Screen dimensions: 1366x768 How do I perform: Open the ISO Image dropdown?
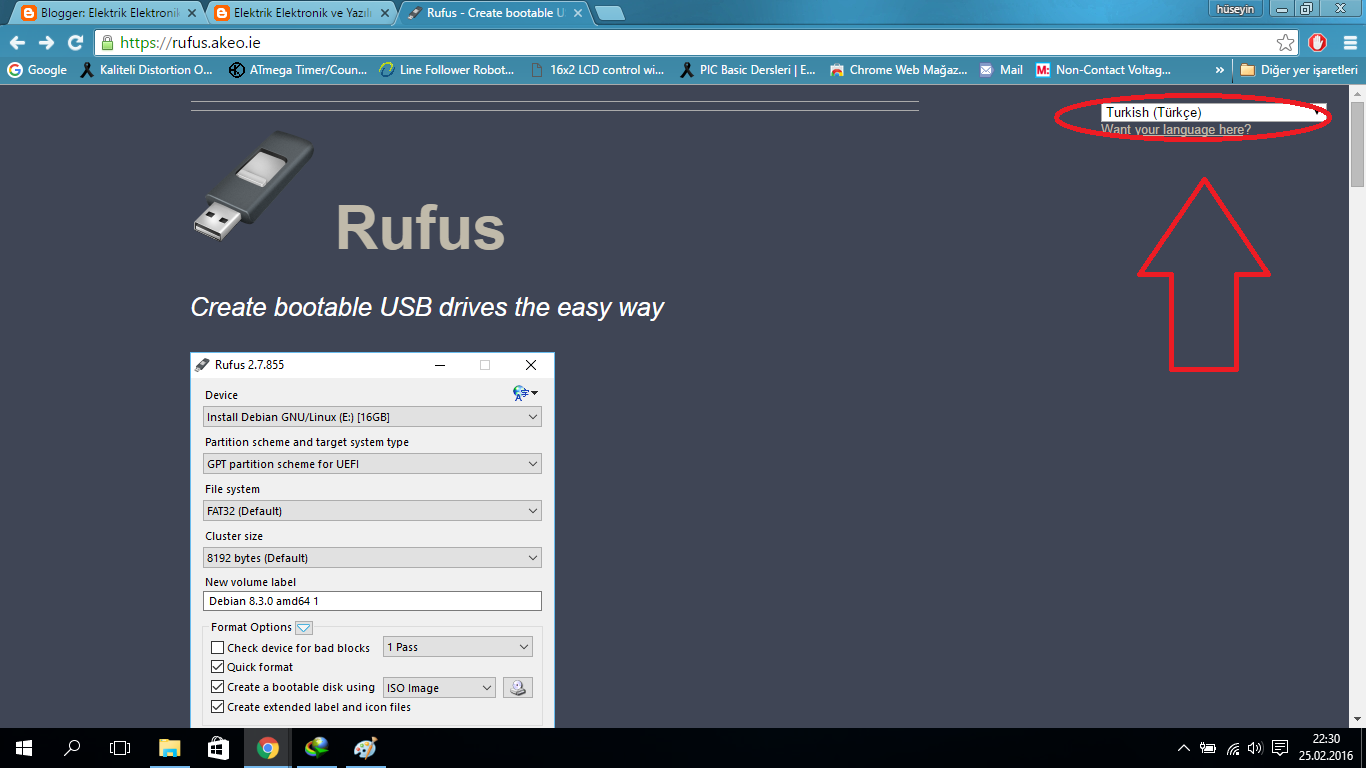440,688
